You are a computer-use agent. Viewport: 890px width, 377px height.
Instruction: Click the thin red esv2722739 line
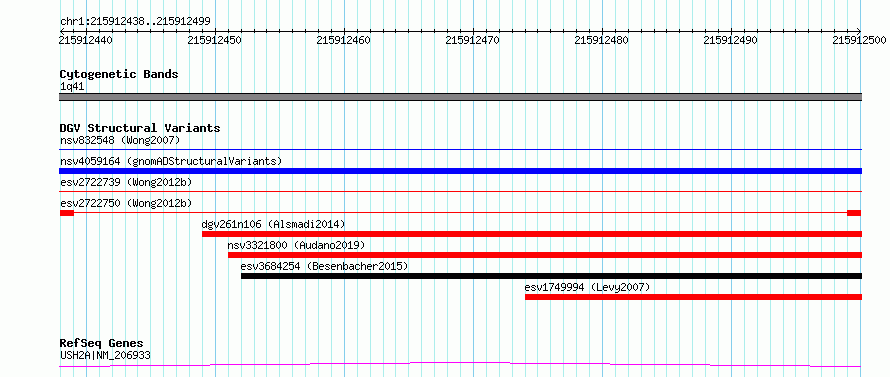[460, 192]
